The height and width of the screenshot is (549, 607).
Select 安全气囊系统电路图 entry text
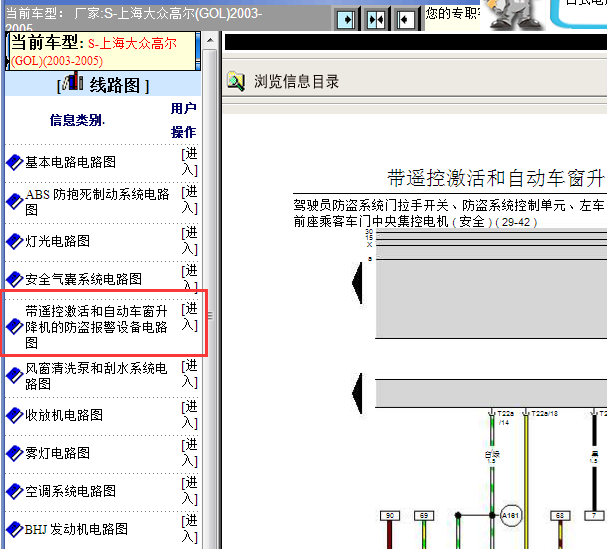(83, 279)
